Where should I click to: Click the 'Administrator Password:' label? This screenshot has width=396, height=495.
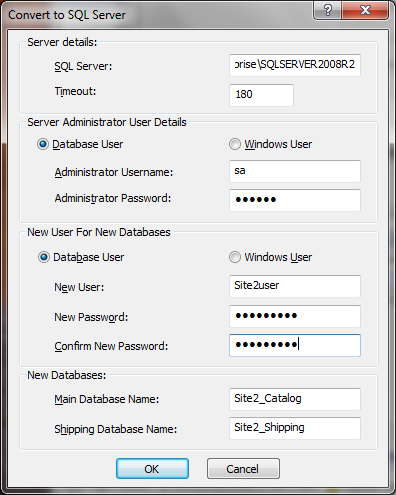[x=113, y=198]
